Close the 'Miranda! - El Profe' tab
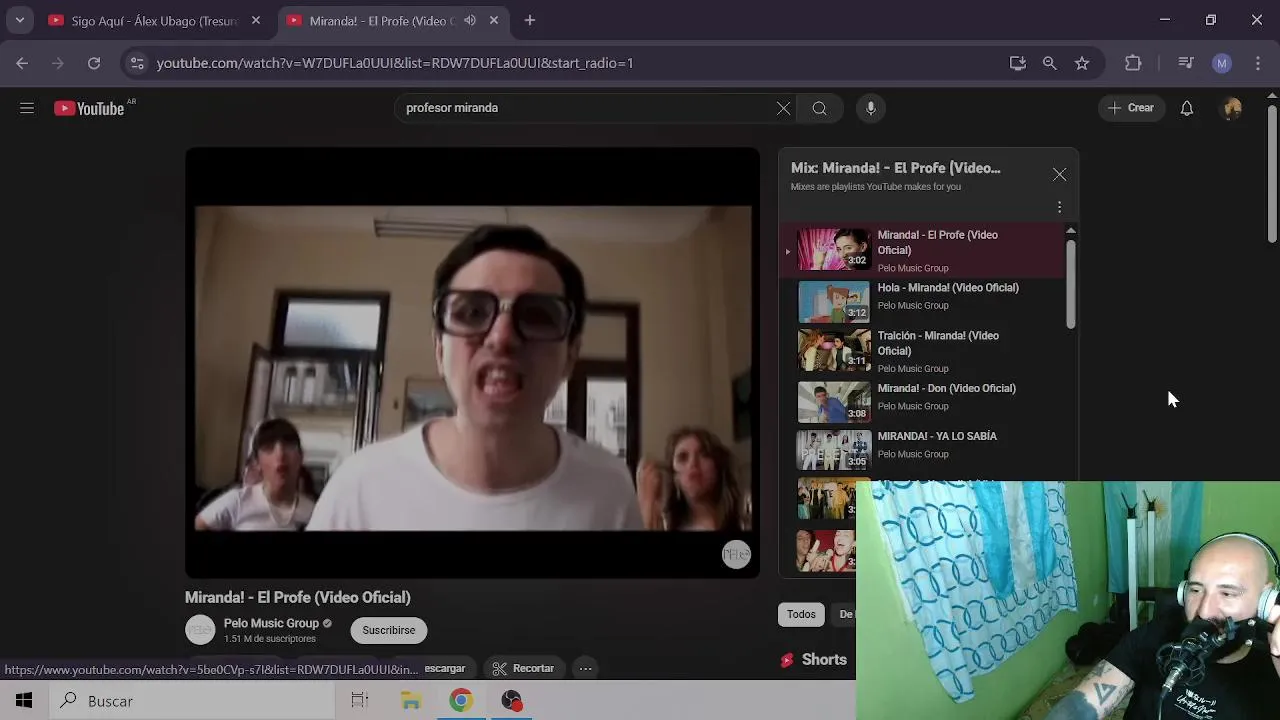 (494, 20)
